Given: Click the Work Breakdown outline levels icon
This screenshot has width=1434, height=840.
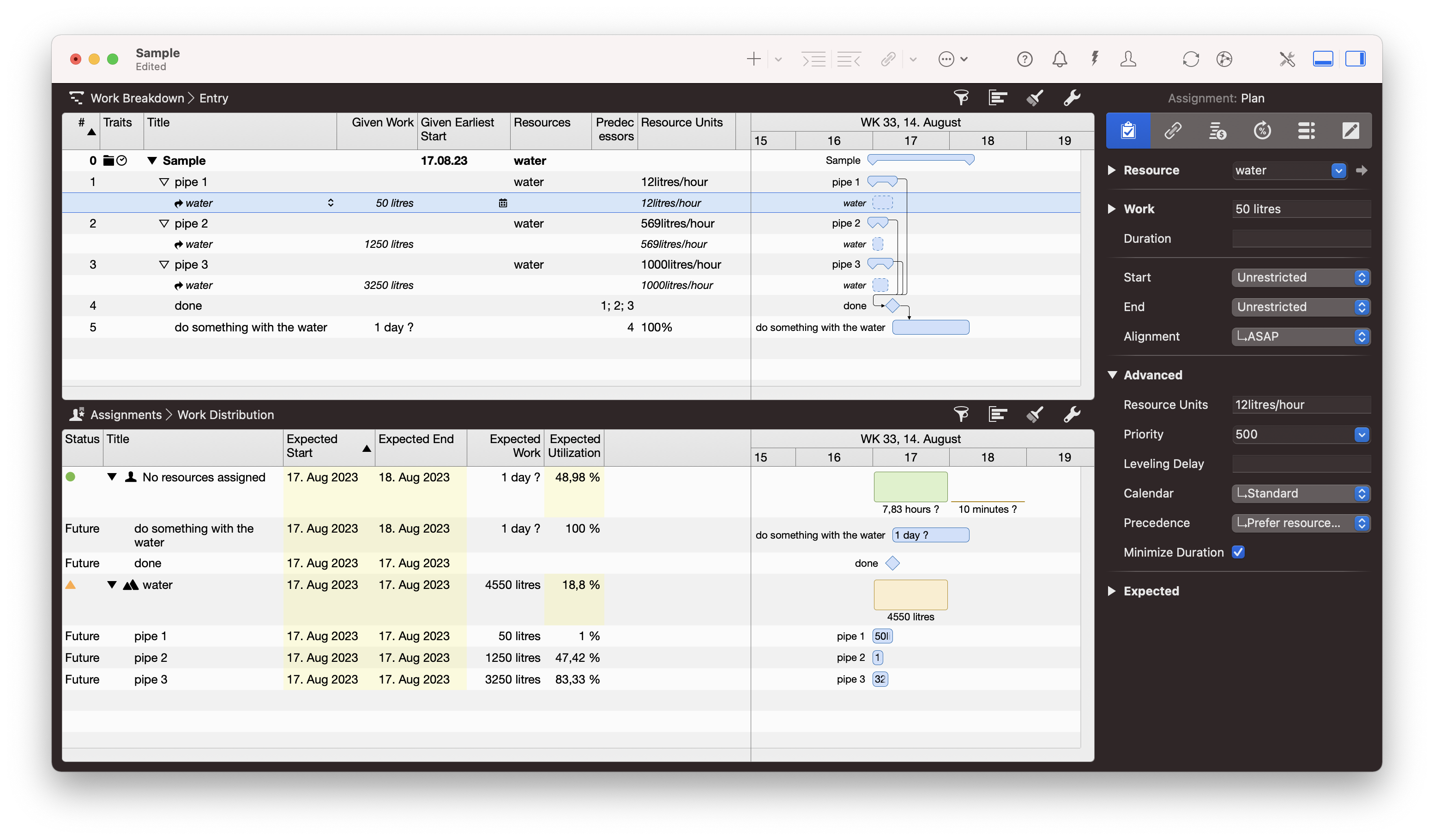Looking at the screenshot, I should (998, 98).
